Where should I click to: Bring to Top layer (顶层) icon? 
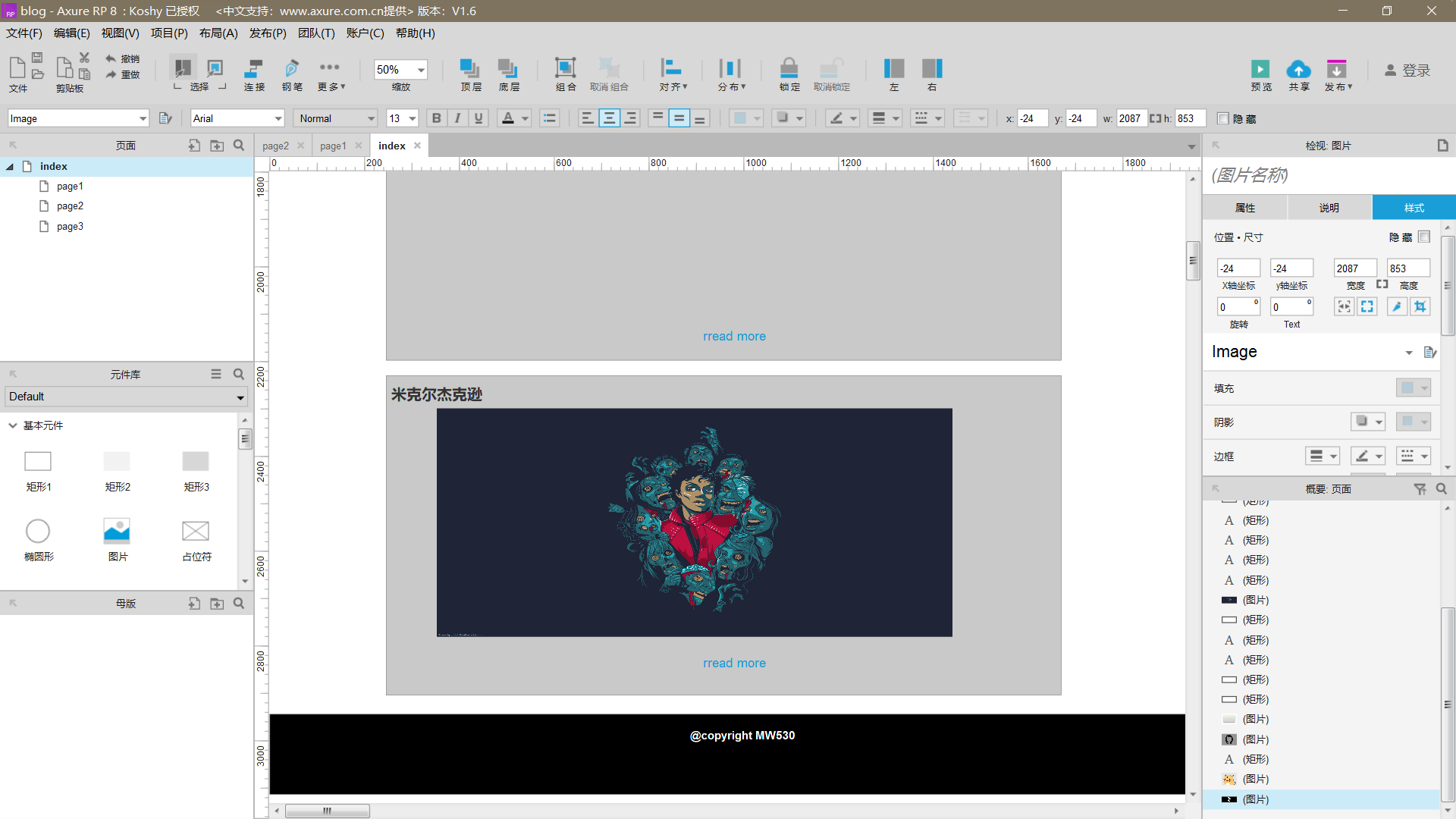(x=470, y=69)
